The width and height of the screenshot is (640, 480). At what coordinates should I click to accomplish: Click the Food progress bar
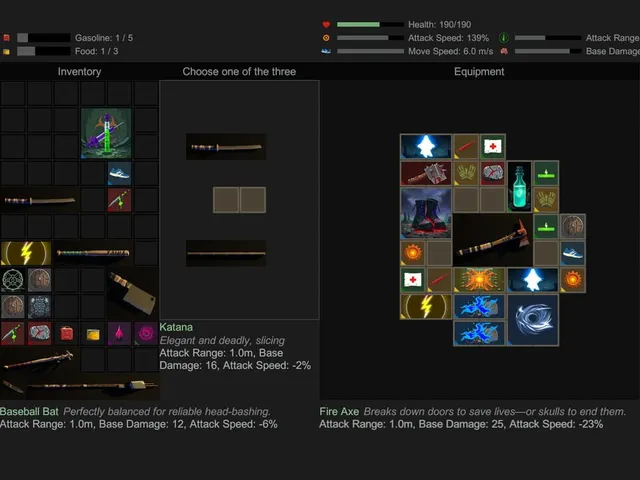pyautogui.click(x=44, y=51)
